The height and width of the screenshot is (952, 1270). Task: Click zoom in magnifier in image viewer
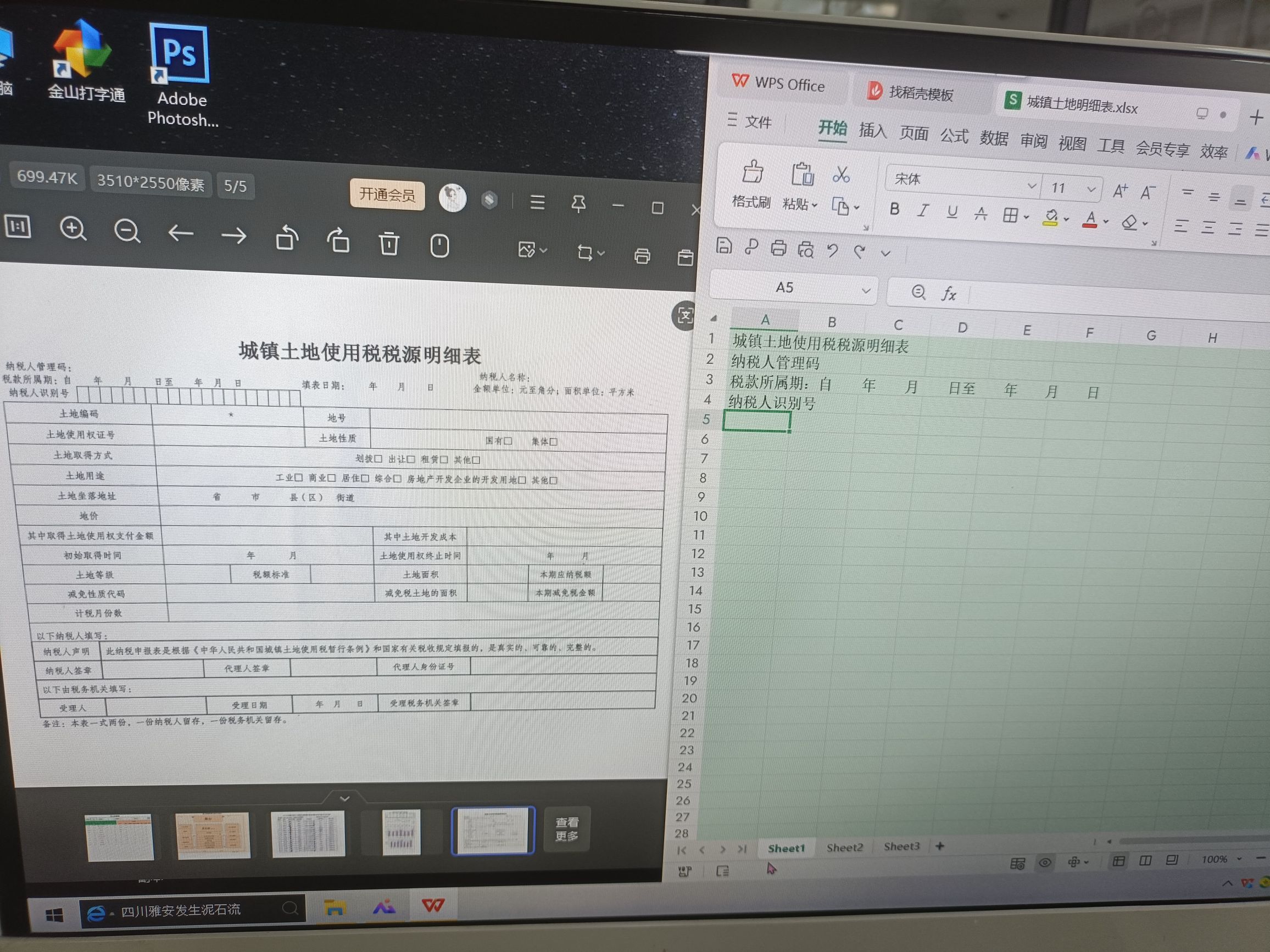click(73, 229)
